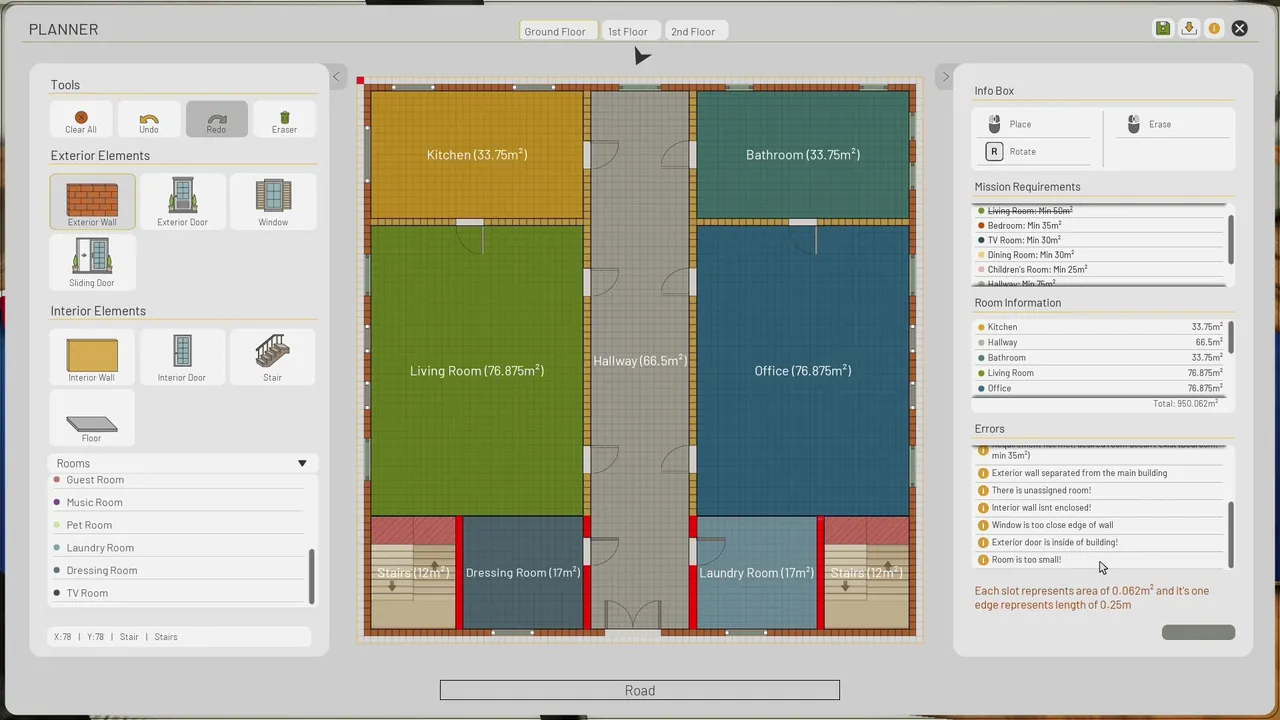The height and width of the screenshot is (720, 1280).
Task: Click 'Window is too close edge of wall' error
Action: pos(1100,525)
